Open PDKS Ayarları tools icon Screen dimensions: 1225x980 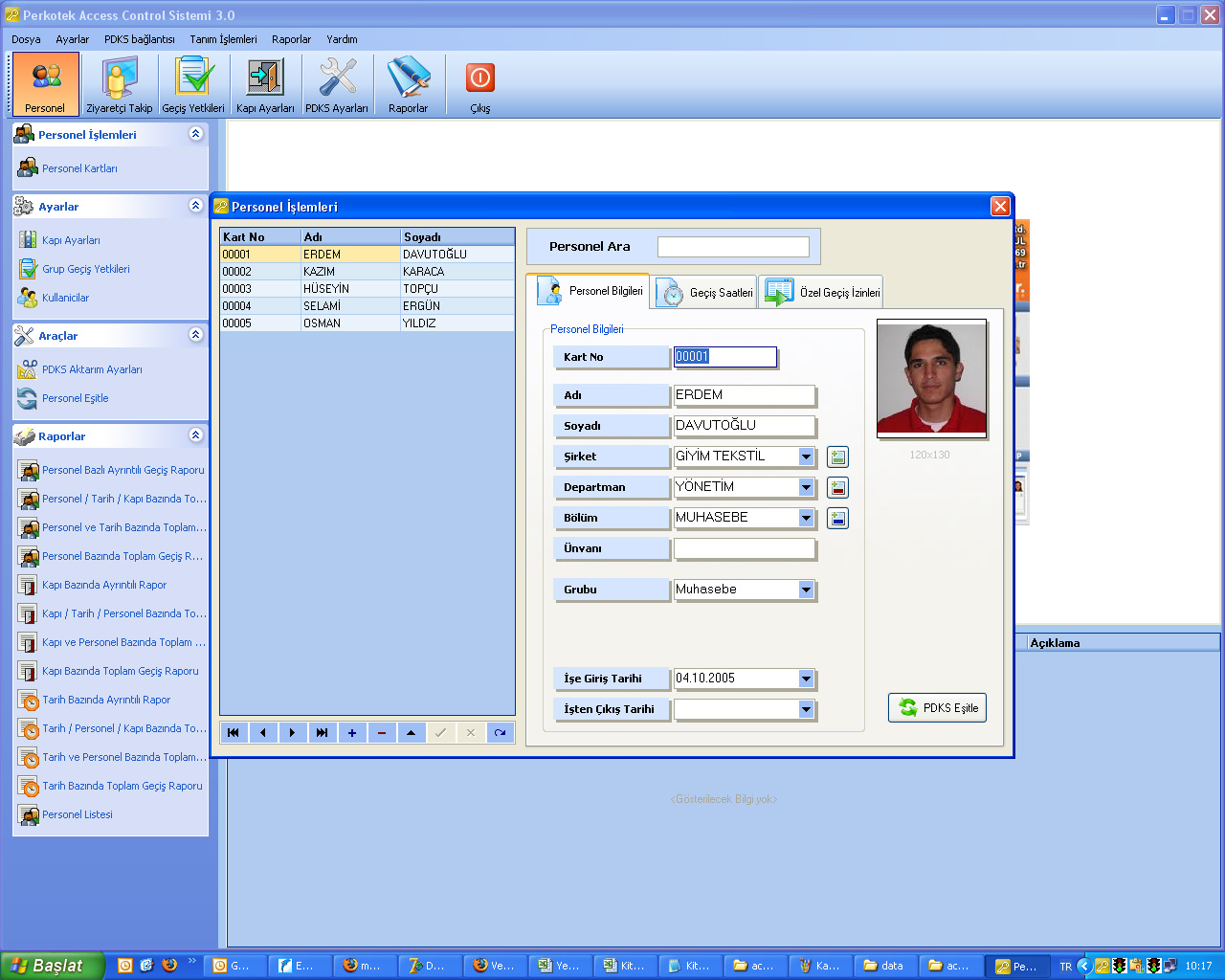click(x=337, y=84)
